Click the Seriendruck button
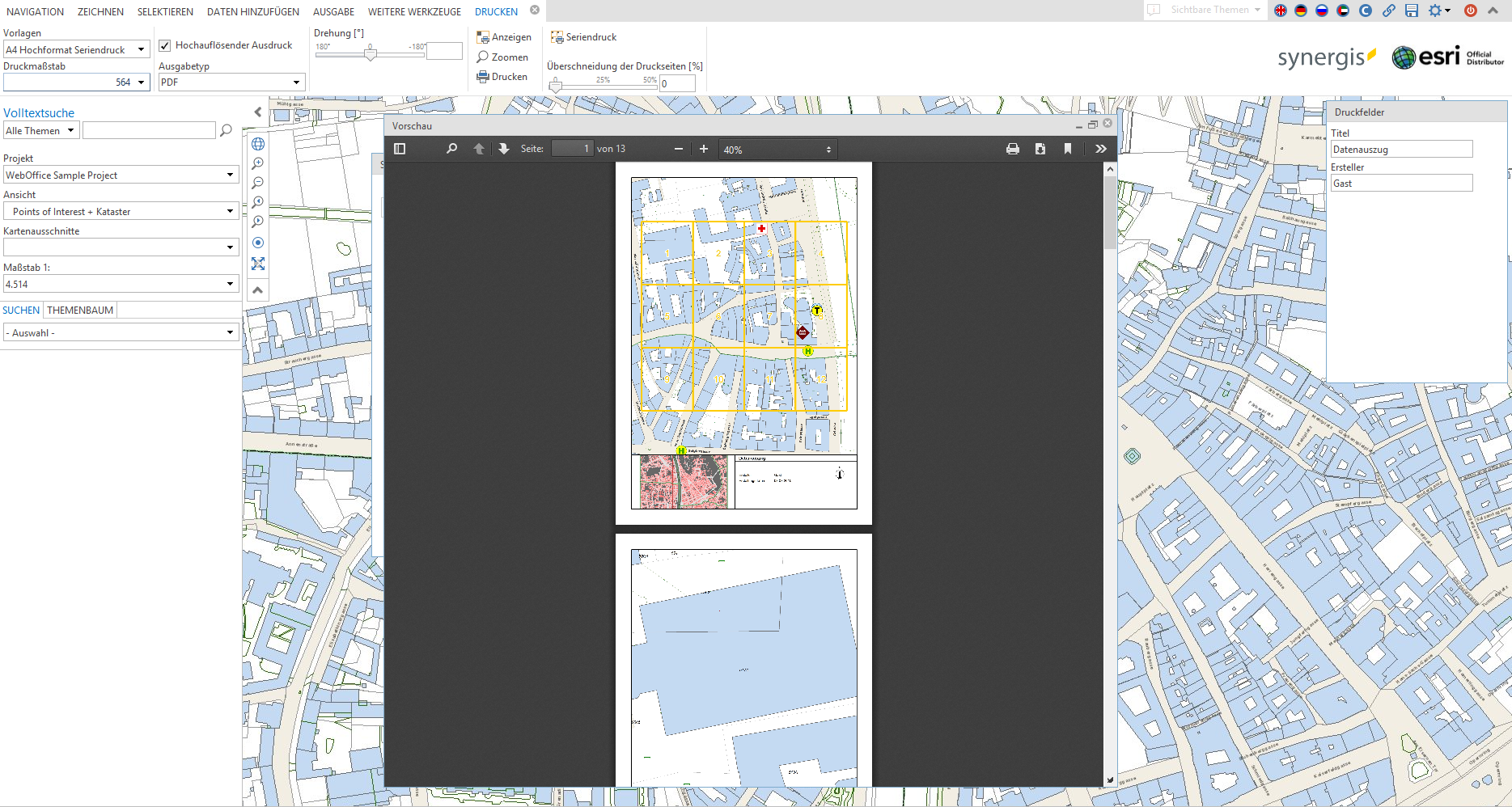 click(x=583, y=37)
